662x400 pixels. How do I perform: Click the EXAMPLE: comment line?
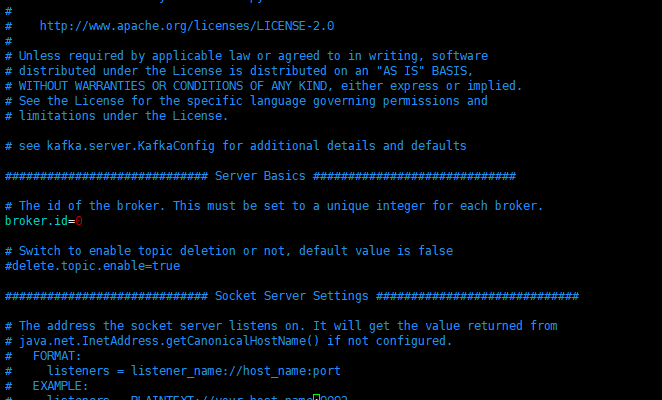click(46, 386)
